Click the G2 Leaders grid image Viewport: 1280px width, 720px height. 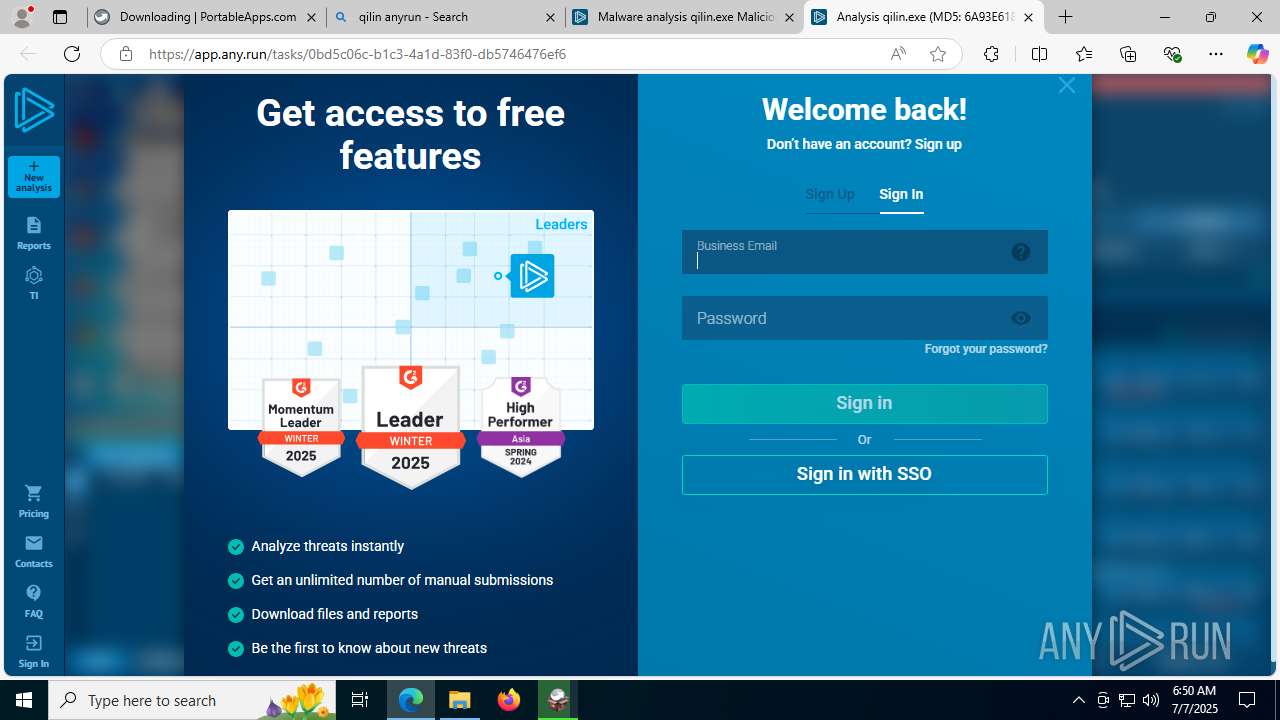[x=411, y=320]
